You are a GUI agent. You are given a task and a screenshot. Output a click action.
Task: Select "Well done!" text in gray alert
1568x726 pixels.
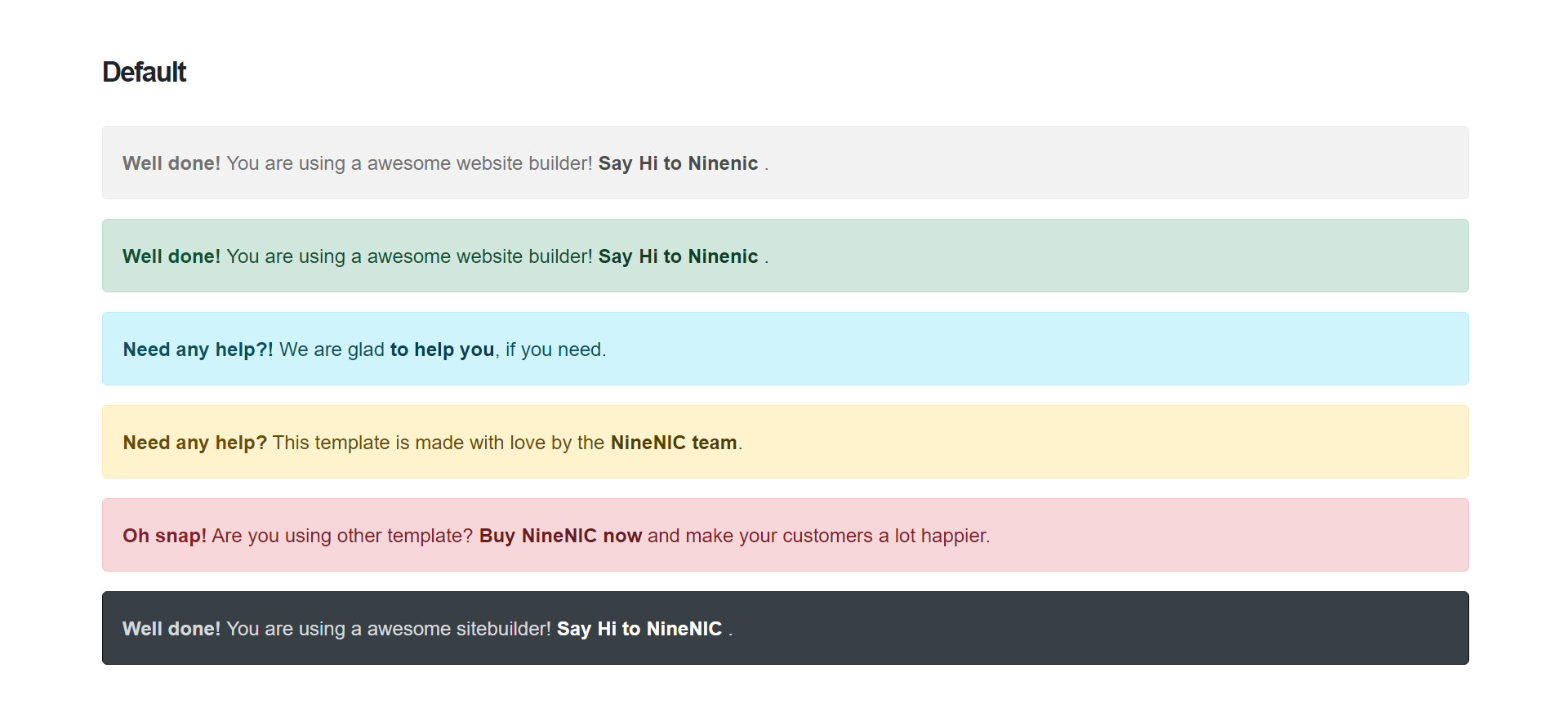click(x=171, y=163)
